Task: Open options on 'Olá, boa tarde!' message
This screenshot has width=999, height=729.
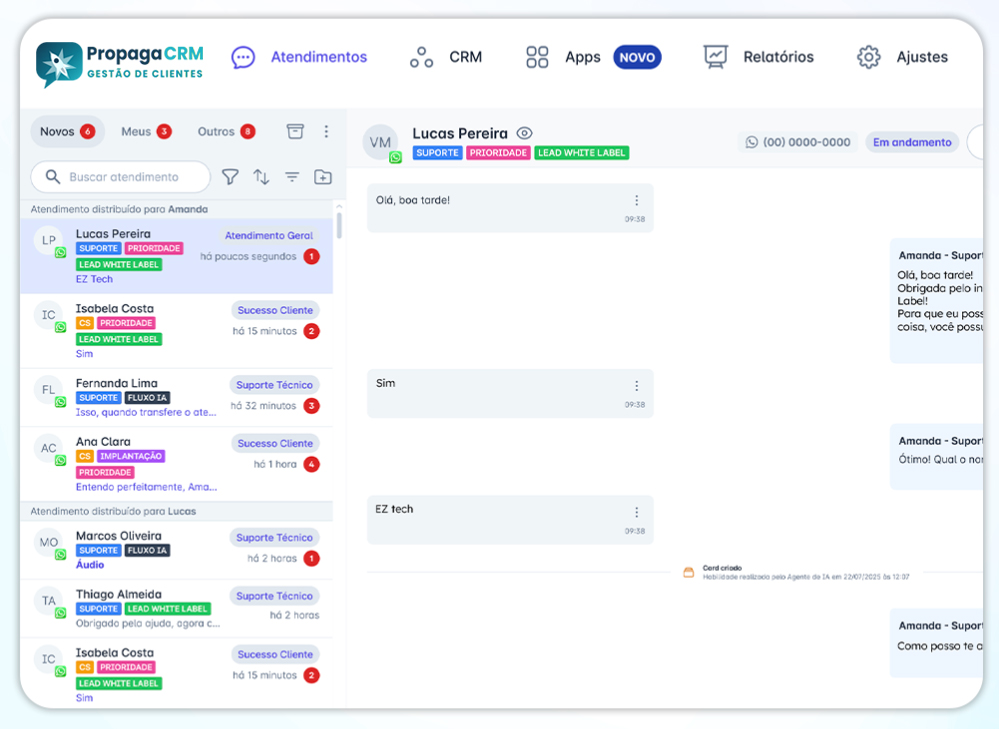Action: coord(636,201)
